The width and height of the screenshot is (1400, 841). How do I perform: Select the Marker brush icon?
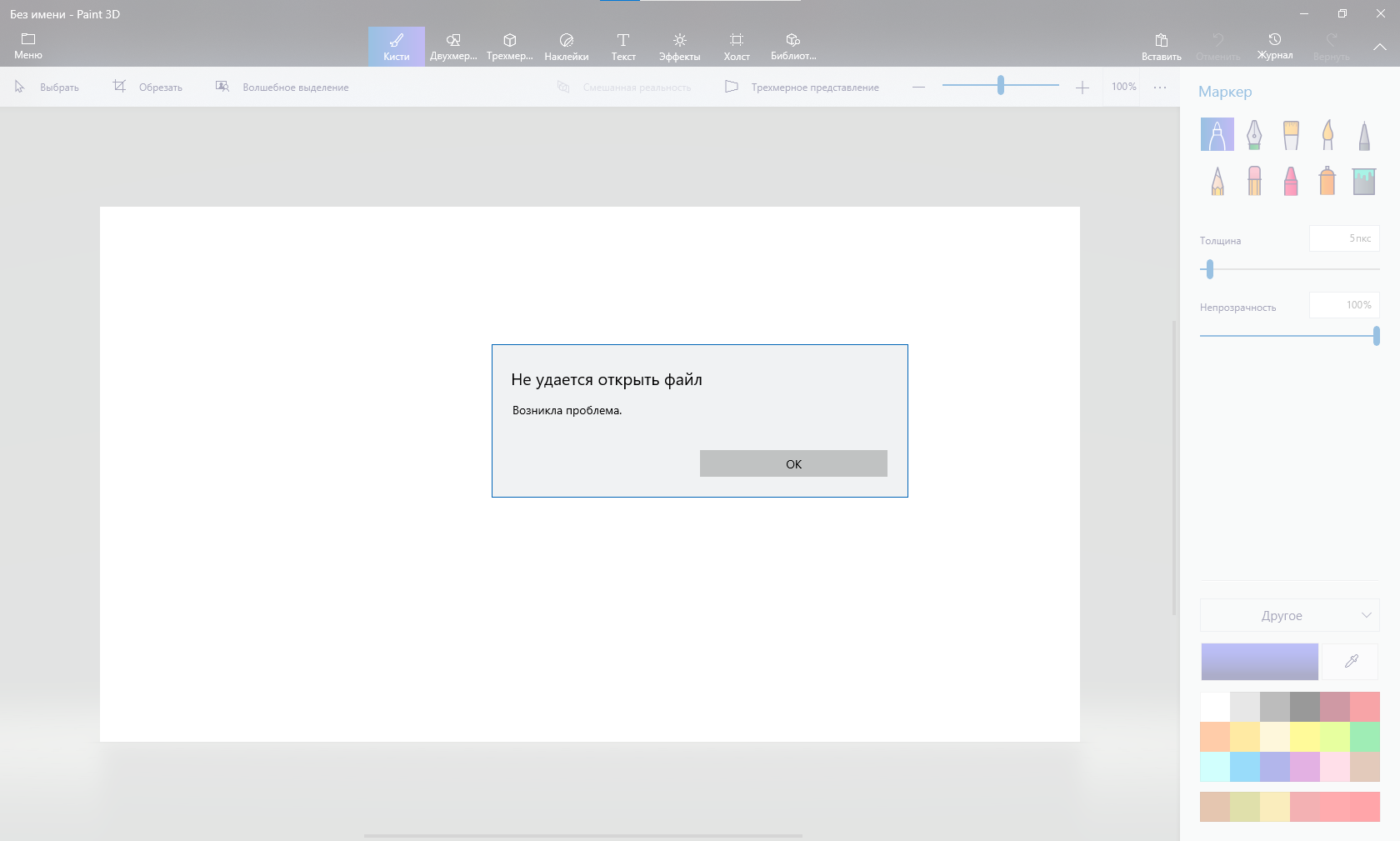[1217, 134]
